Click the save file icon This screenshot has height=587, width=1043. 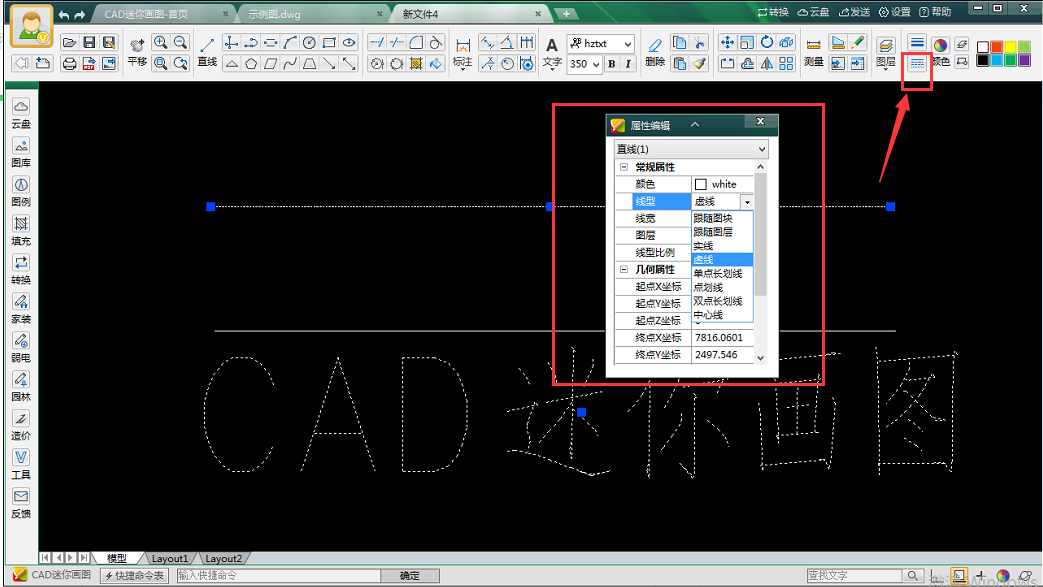coord(89,43)
